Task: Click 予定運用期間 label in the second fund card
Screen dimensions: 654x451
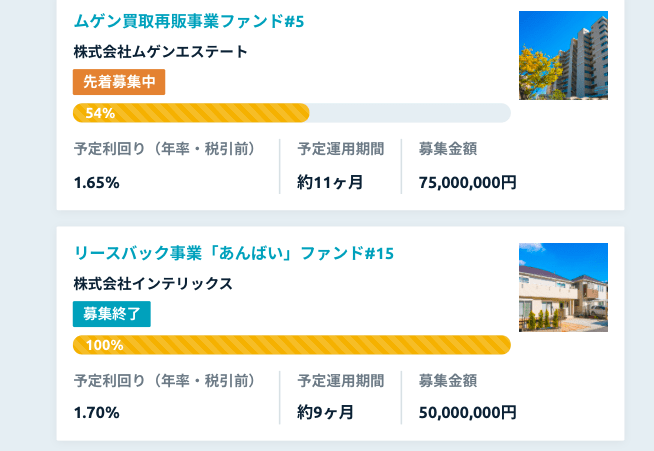Action: [341, 381]
